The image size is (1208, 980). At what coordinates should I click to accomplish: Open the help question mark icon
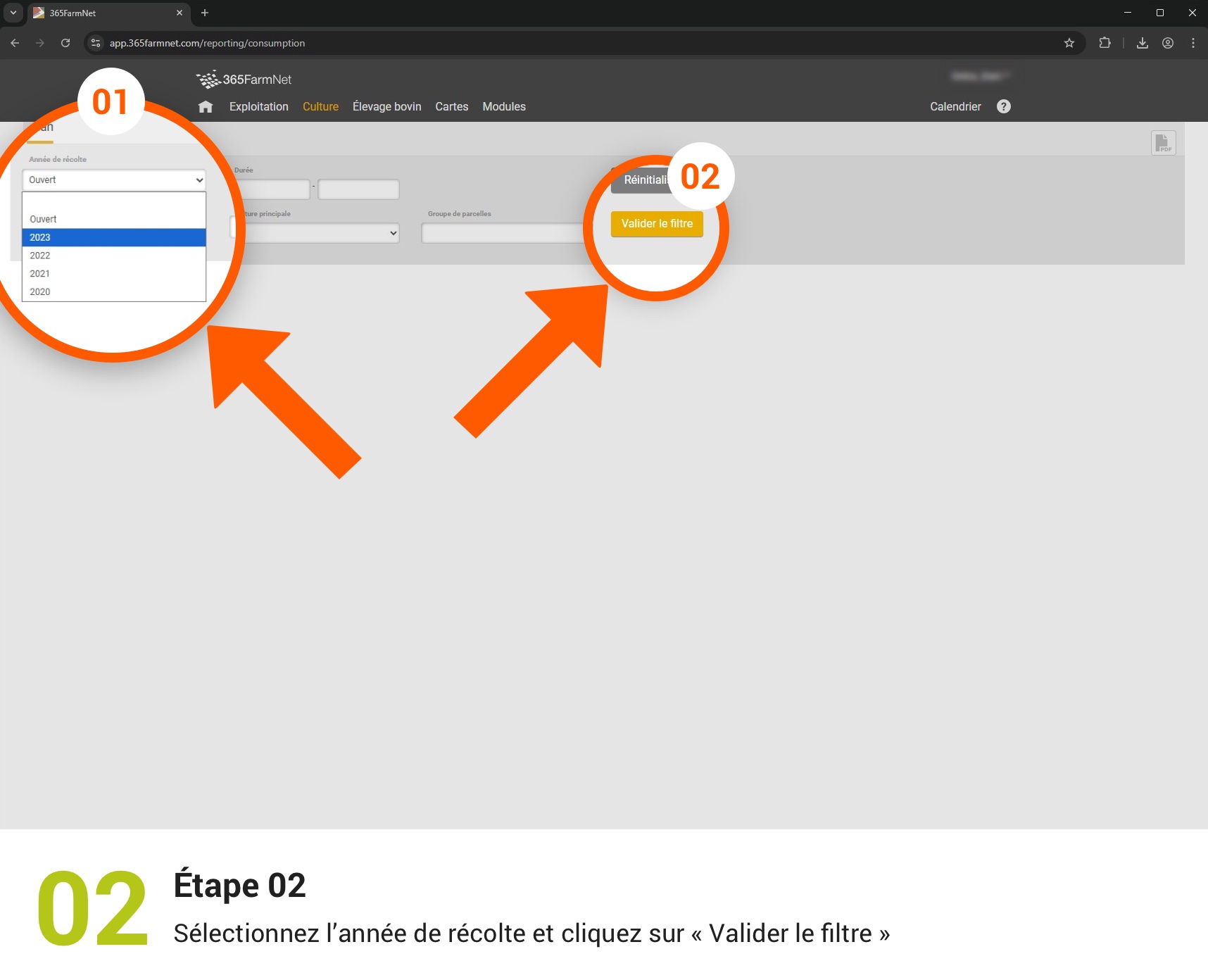[1004, 106]
